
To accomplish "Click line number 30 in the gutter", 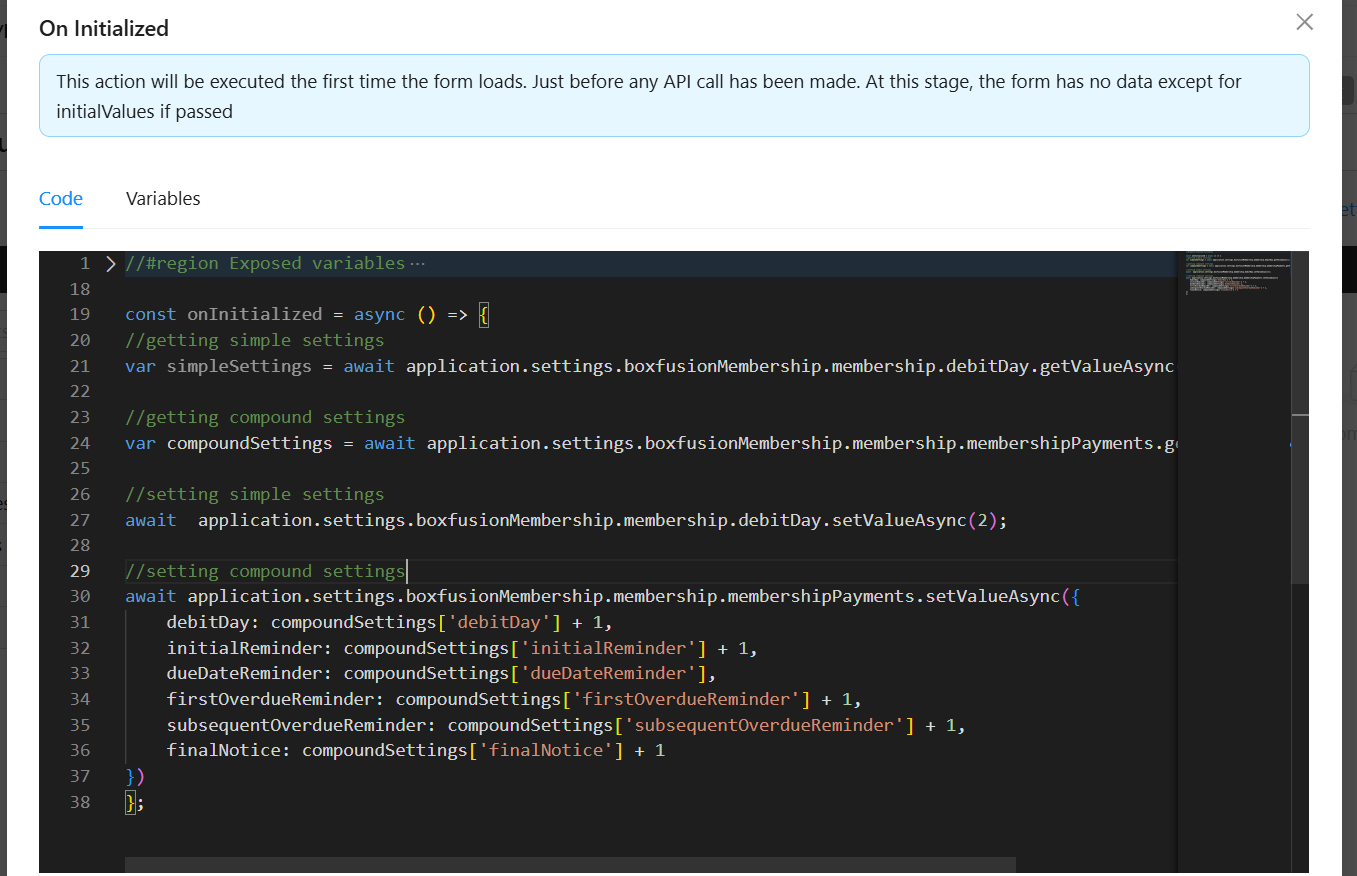I will point(80,597).
